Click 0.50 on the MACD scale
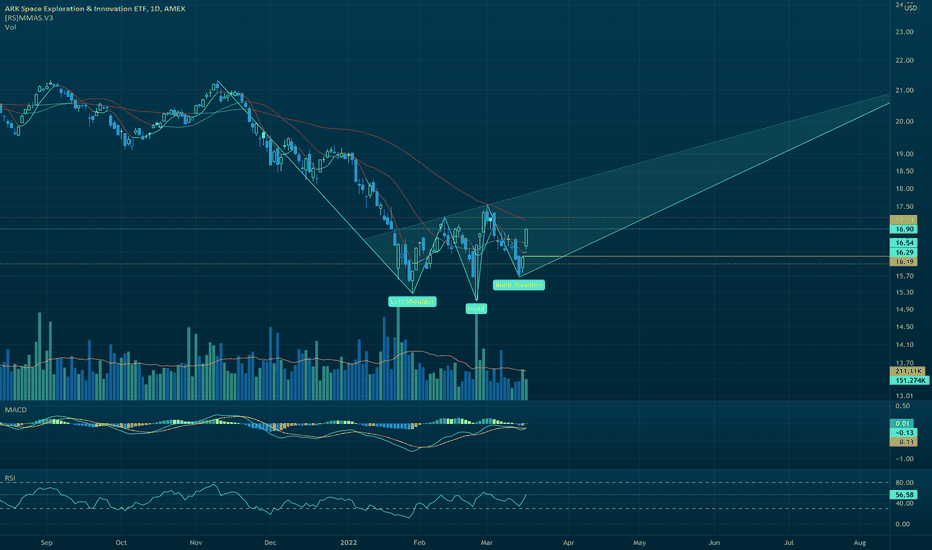The height and width of the screenshot is (550, 932). click(902, 406)
